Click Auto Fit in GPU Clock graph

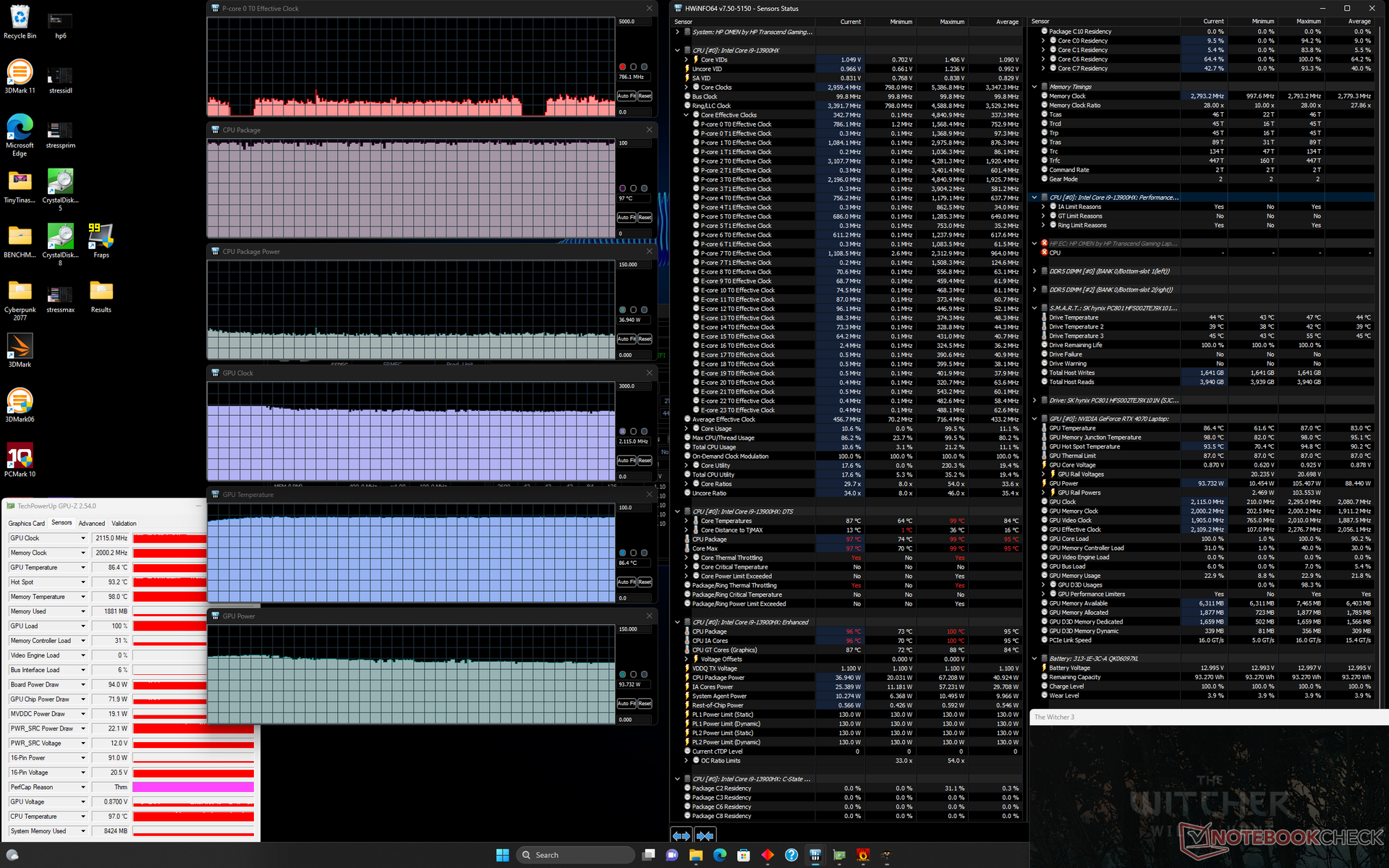click(x=626, y=461)
